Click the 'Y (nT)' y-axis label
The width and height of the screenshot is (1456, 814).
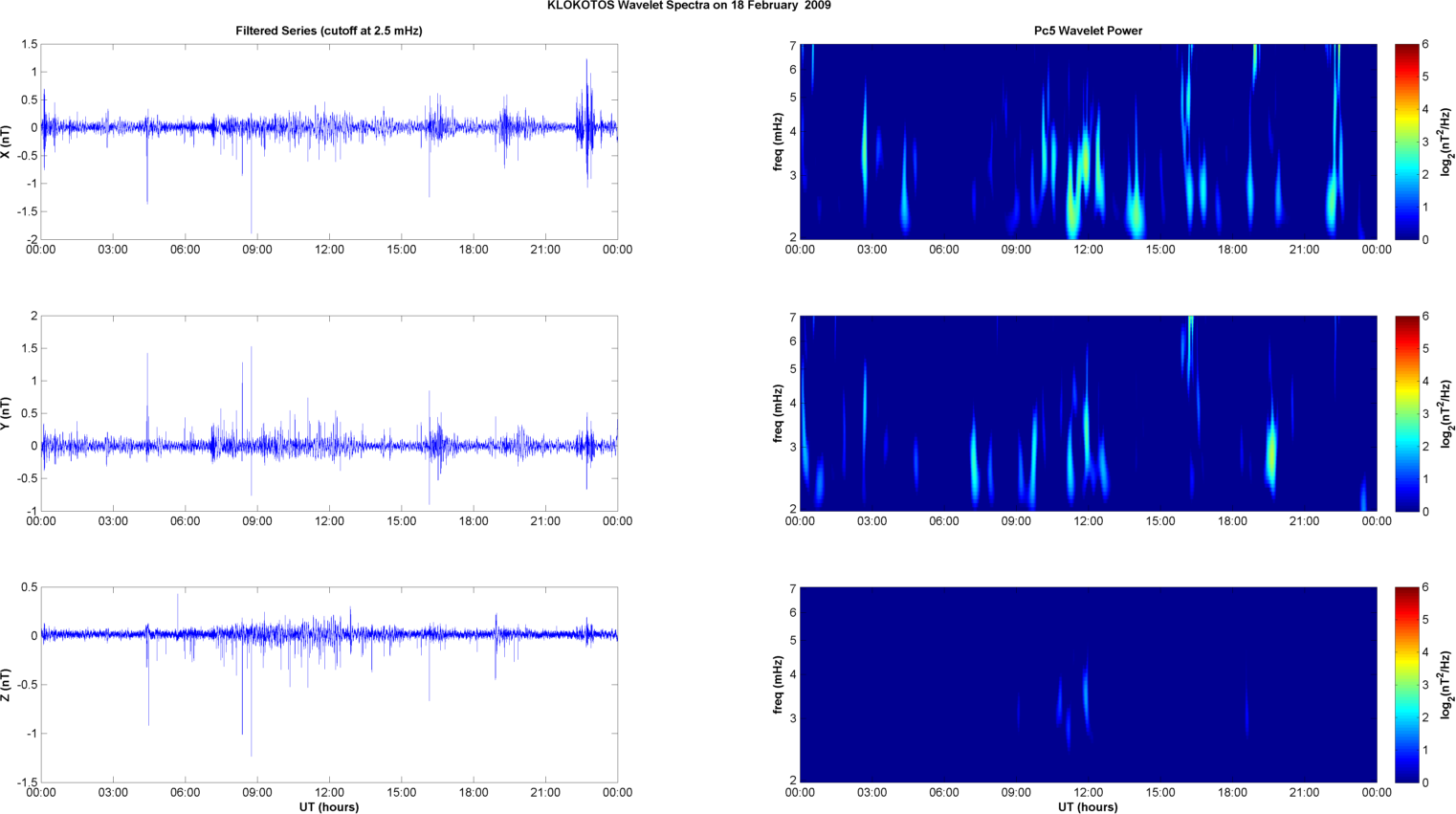(x=6, y=413)
